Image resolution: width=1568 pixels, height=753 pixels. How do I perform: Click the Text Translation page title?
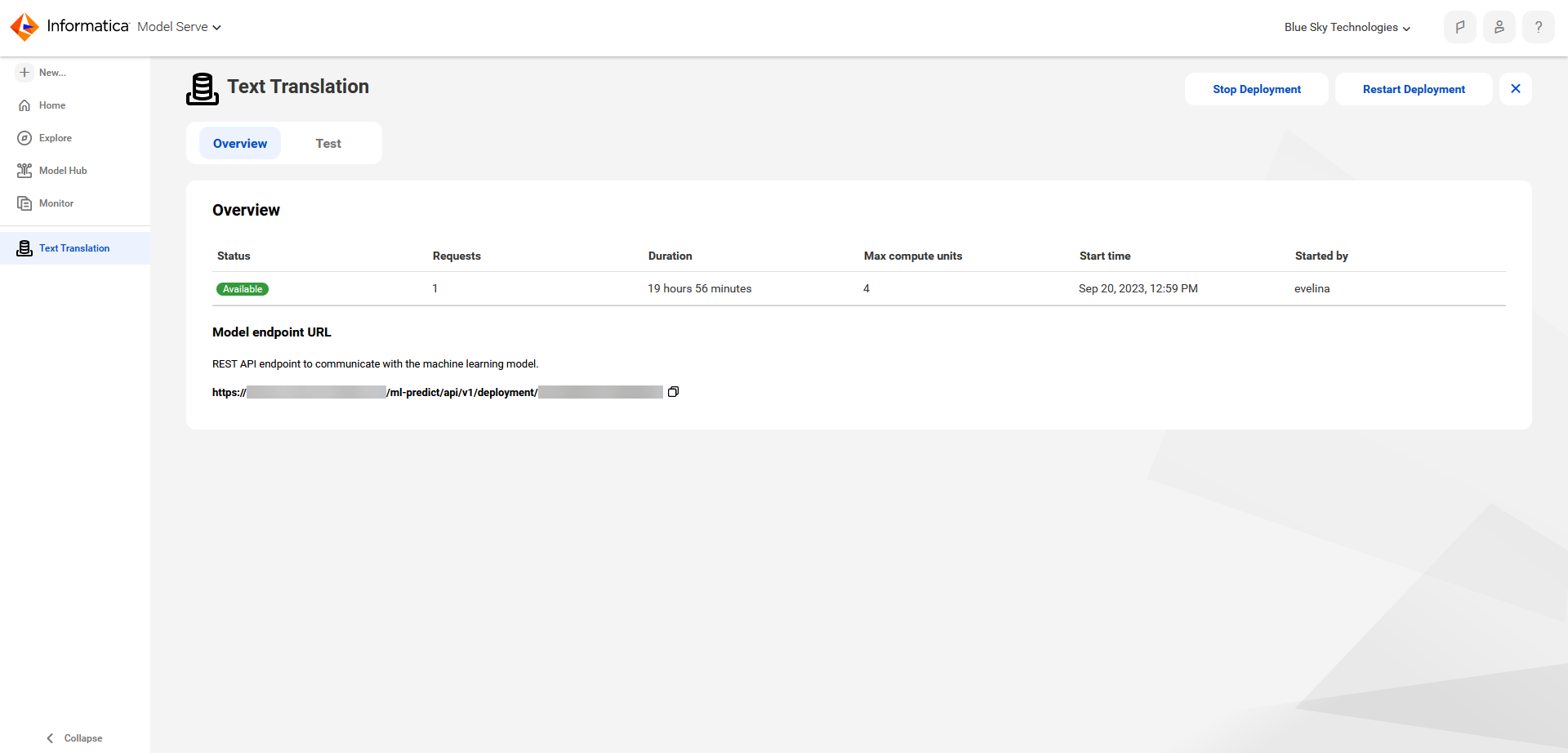(x=298, y=87)
